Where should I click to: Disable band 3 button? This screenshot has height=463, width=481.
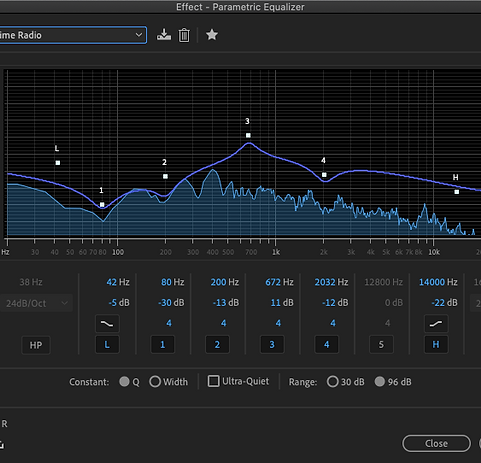[x=272, y=345]
